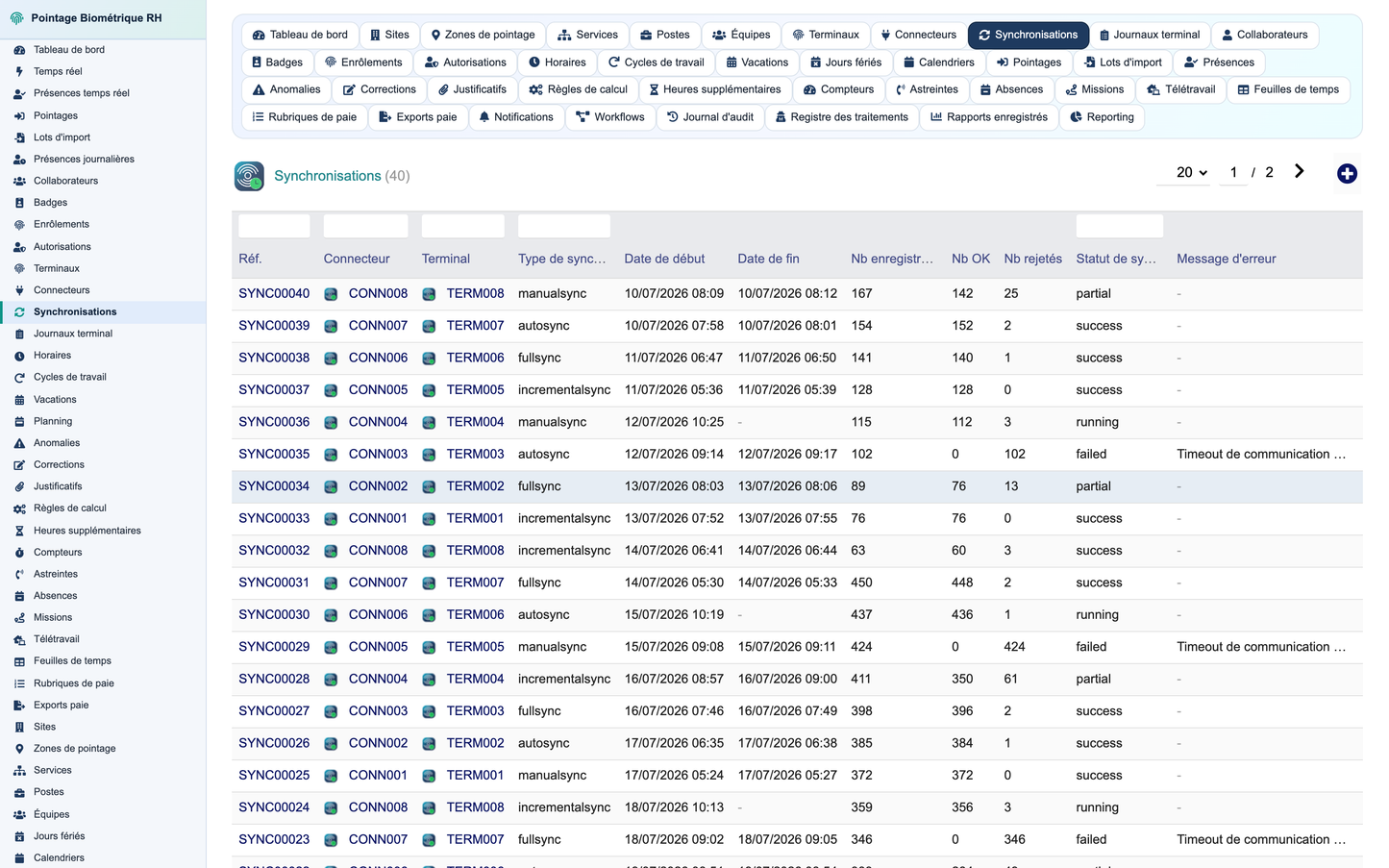Click Connecteurs plug icon in sidebar

(19, 290)
